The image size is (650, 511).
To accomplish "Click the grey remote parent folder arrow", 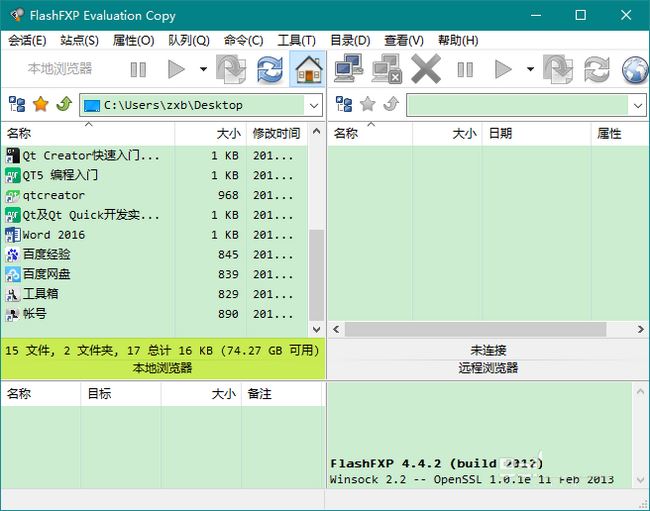I will pos(391,104).
